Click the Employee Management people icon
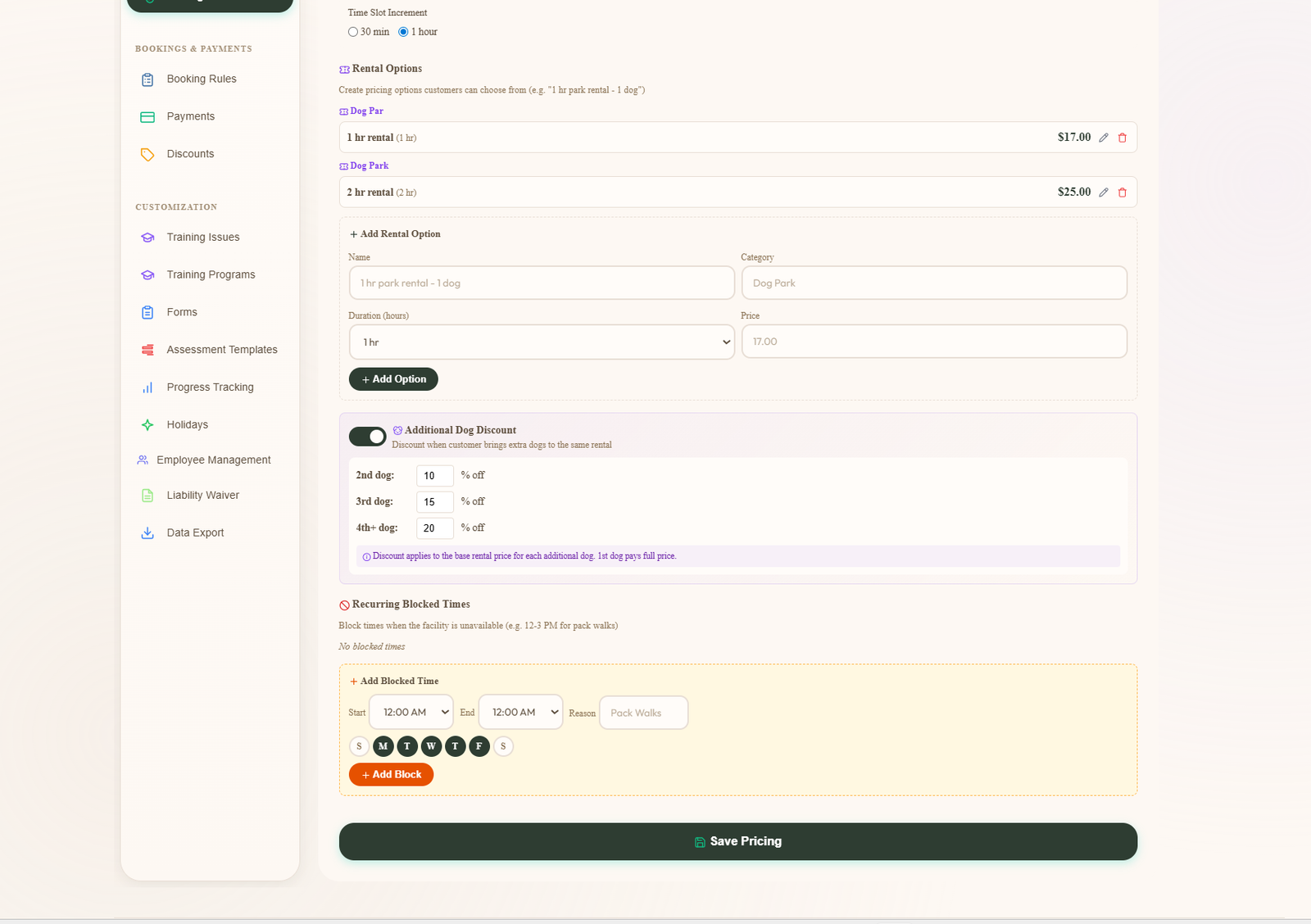1311x924 pixels. coord(143,460)
